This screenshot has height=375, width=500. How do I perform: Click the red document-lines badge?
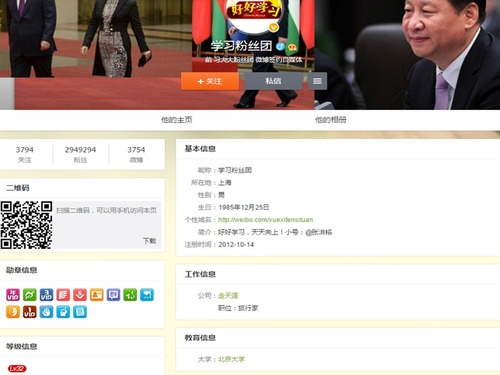[63, 295]
